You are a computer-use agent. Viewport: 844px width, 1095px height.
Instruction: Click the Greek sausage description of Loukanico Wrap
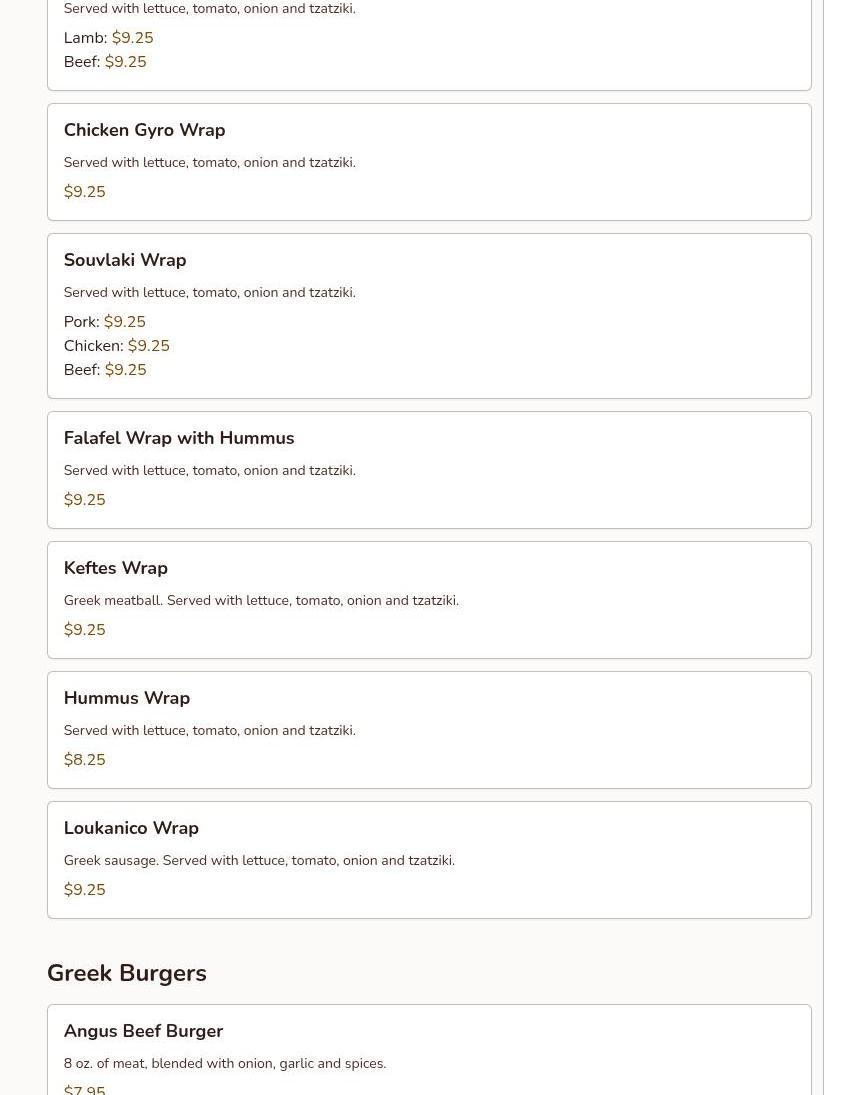point(259,860)
